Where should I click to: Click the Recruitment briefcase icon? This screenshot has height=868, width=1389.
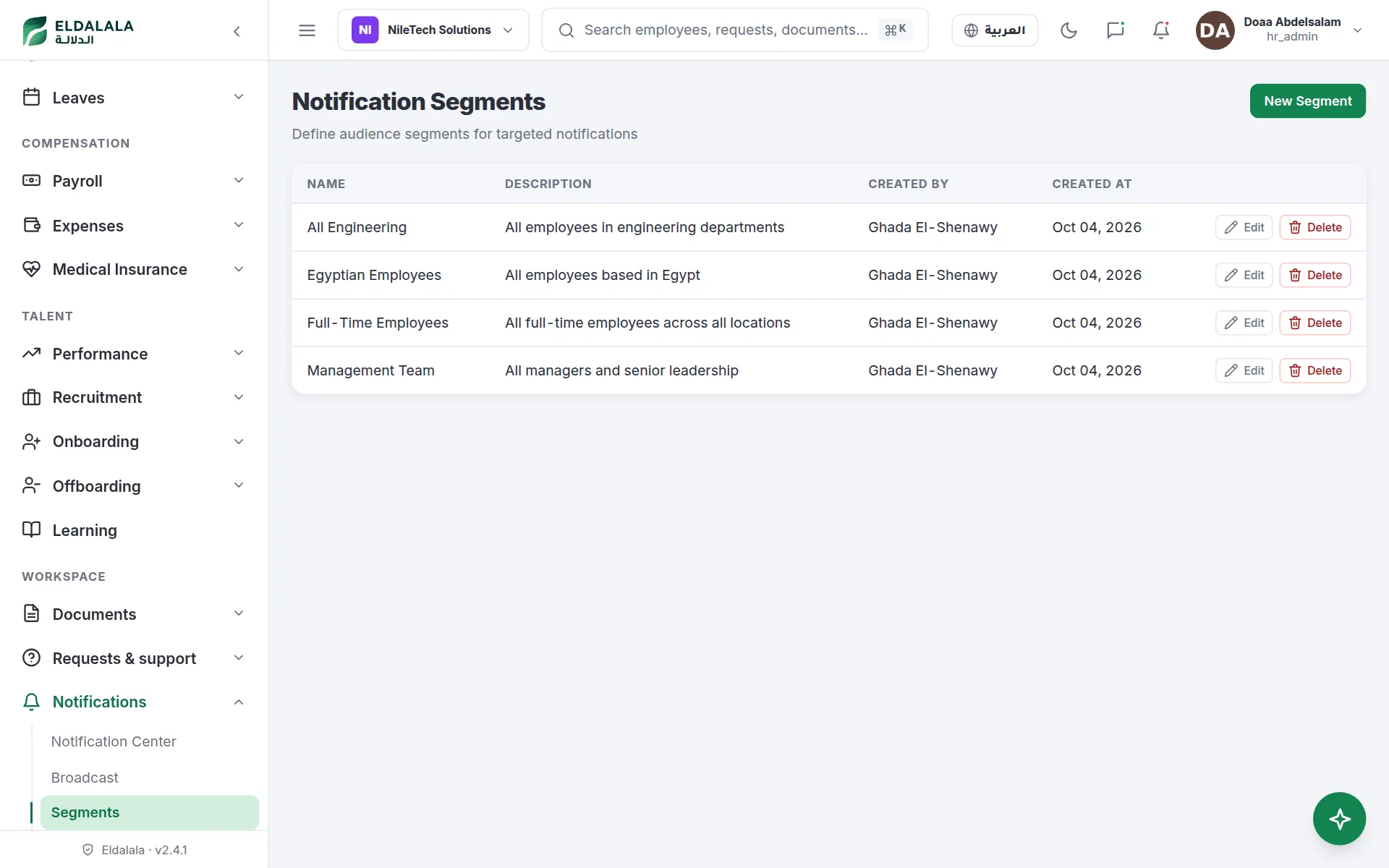(31, 397)
